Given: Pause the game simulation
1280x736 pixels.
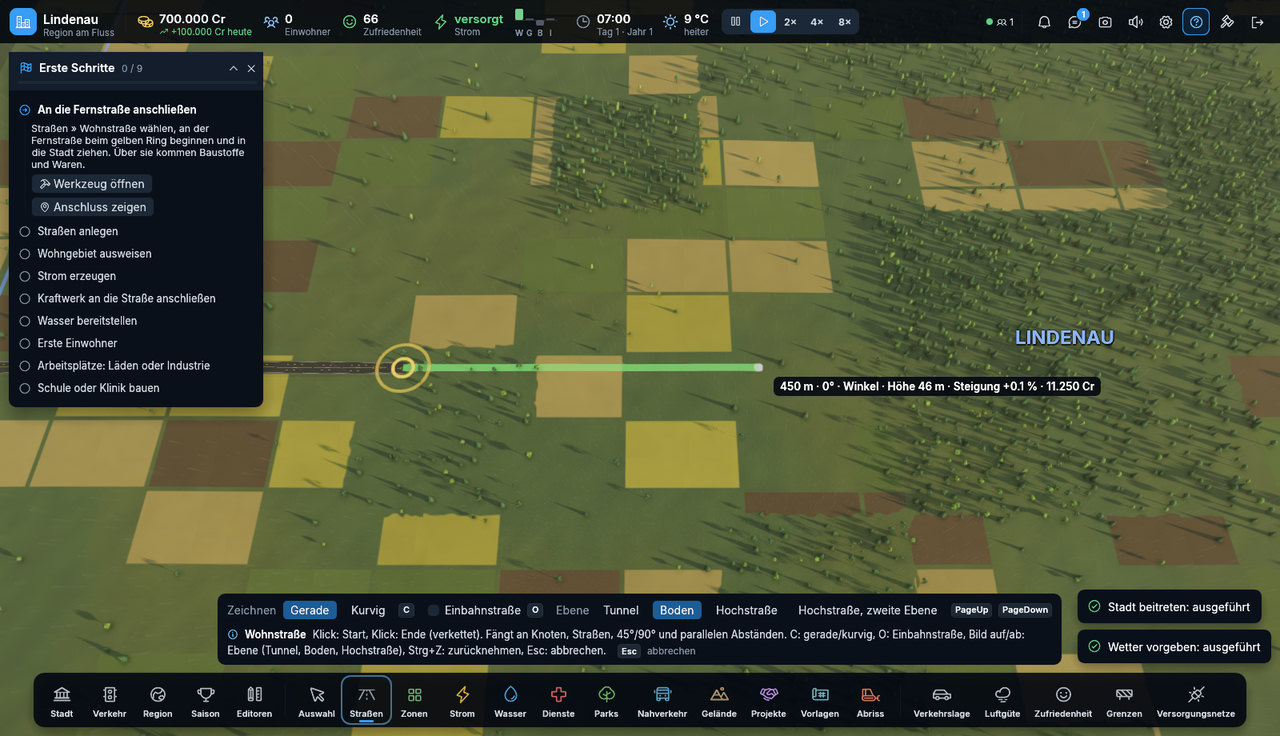Looking at the screenshot, I should (736, 21).
